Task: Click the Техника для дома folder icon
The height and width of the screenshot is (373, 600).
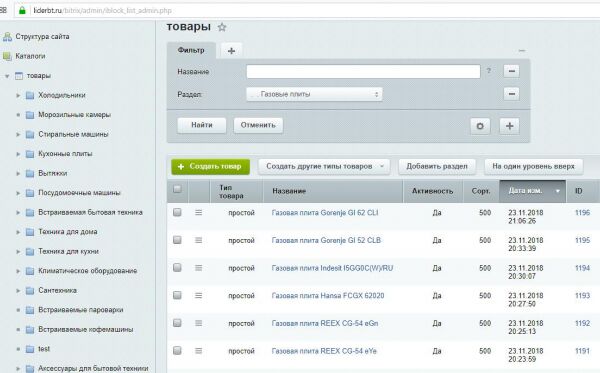Action: click(30, 232)
